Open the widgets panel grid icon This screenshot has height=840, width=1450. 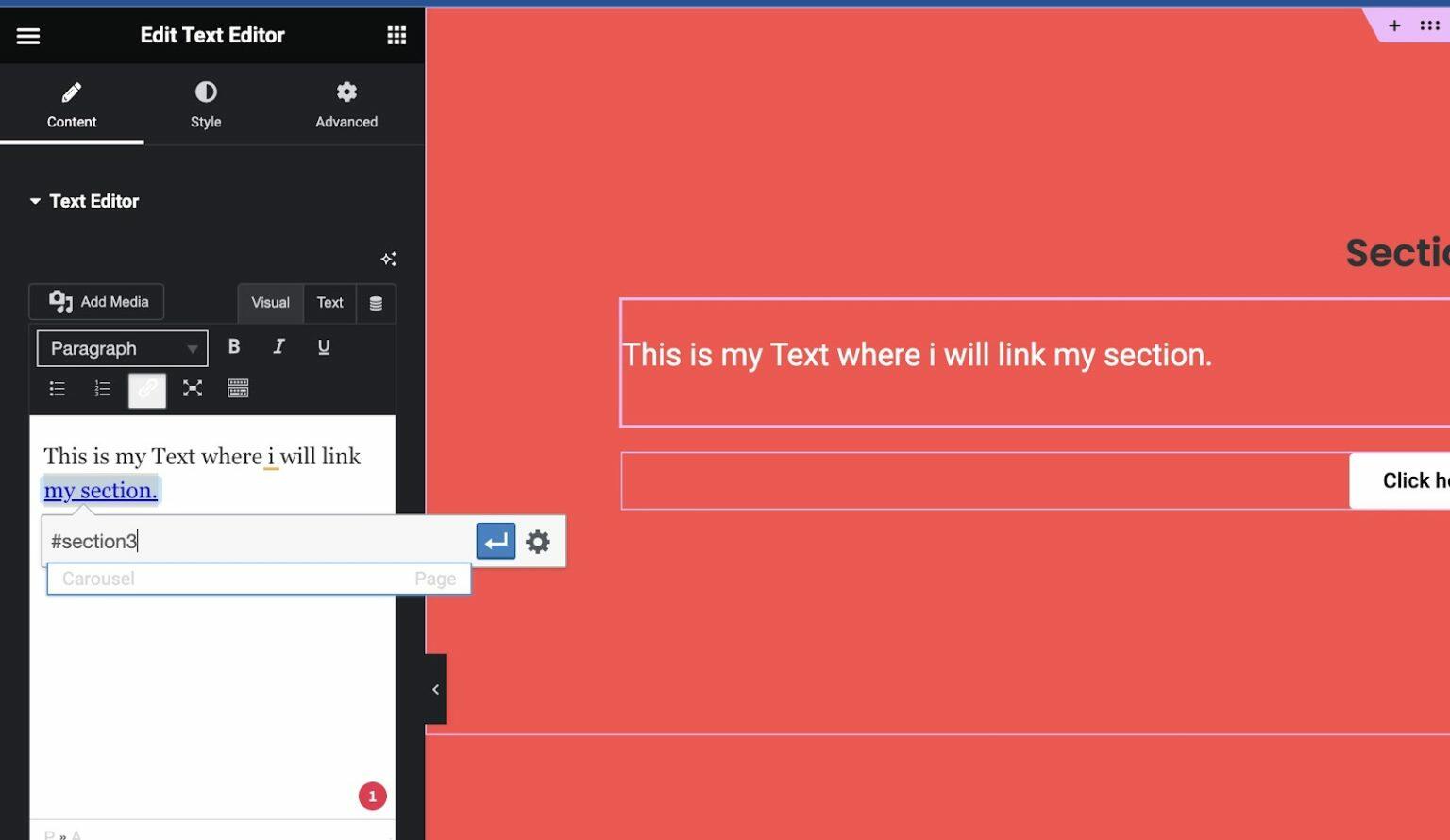[396, 35]
